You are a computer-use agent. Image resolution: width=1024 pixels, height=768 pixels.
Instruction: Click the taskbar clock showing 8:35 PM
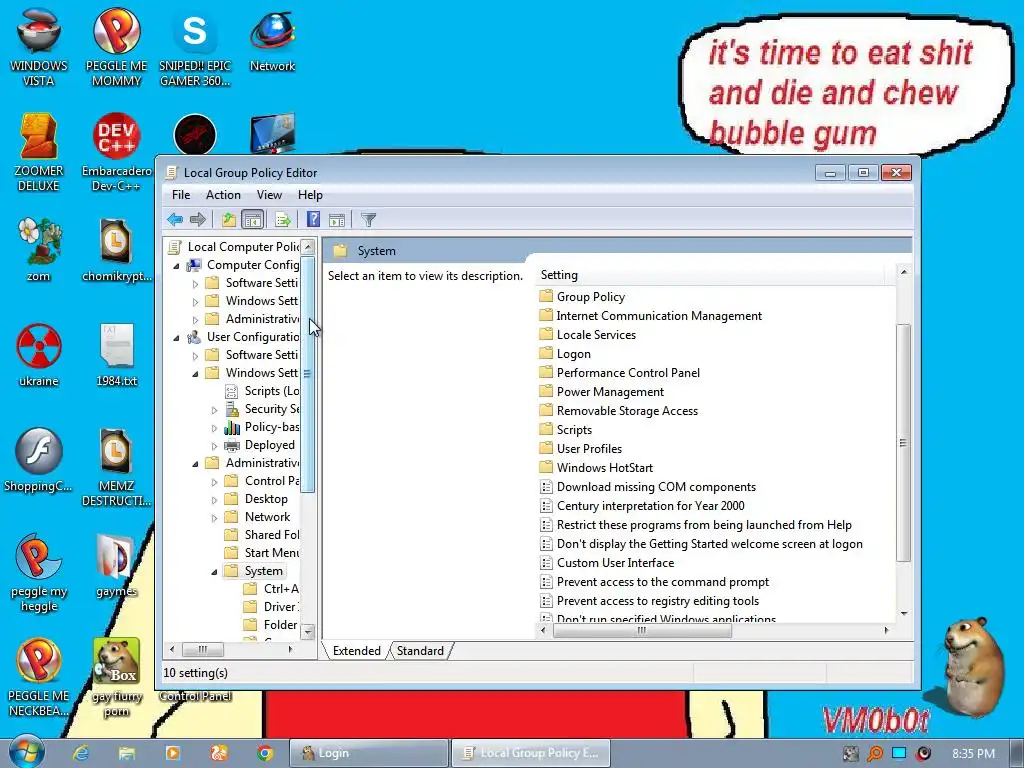click(x=973, y=754)
